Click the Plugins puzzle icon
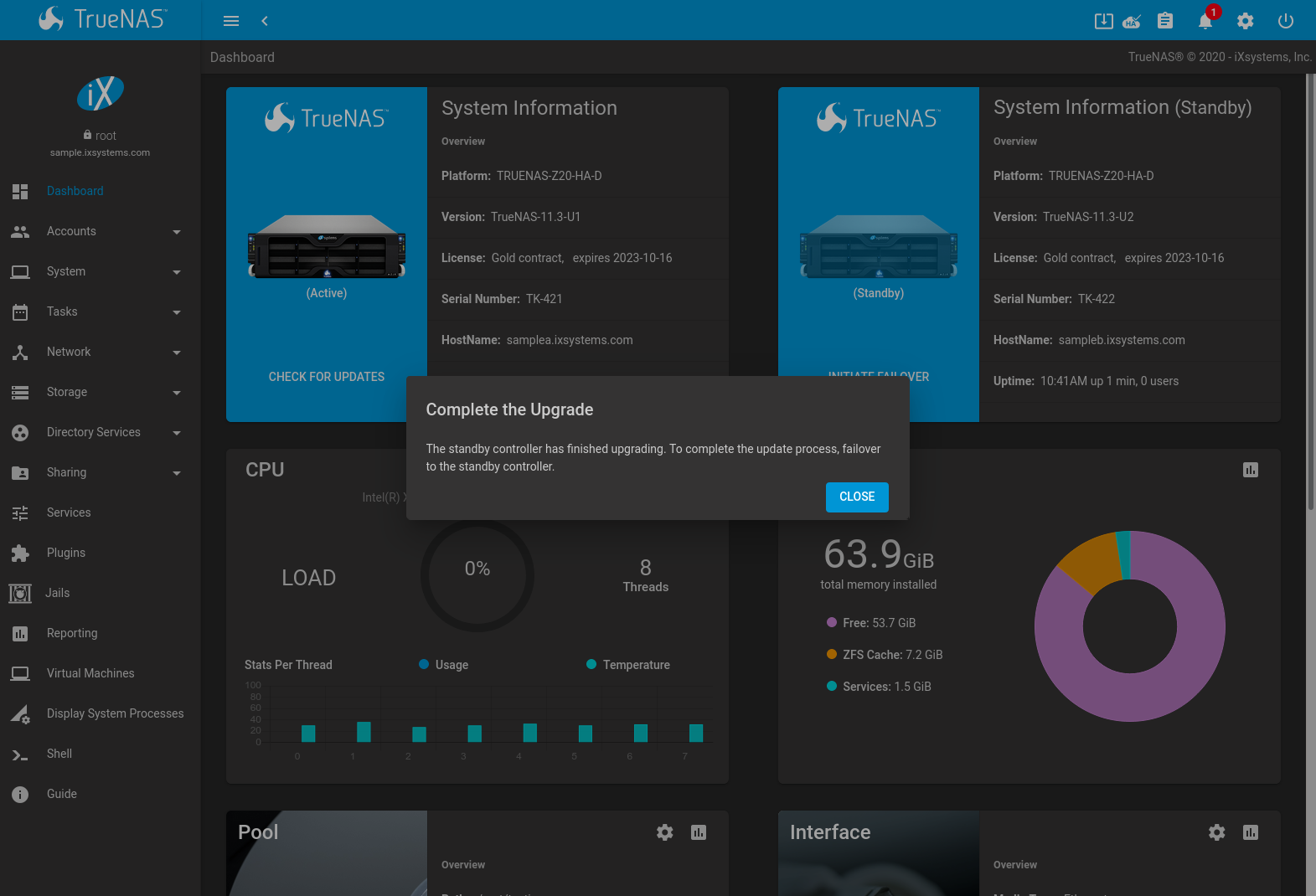This screenshot has height=896, width=1316. tap(20, 553)
